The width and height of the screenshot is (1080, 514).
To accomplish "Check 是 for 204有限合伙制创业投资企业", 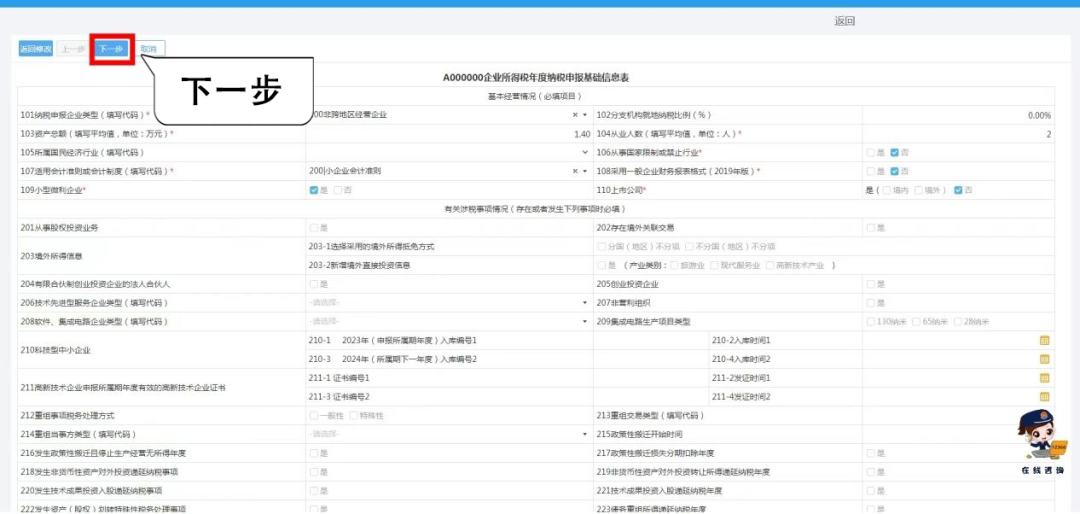I will (x=314, y=284).
